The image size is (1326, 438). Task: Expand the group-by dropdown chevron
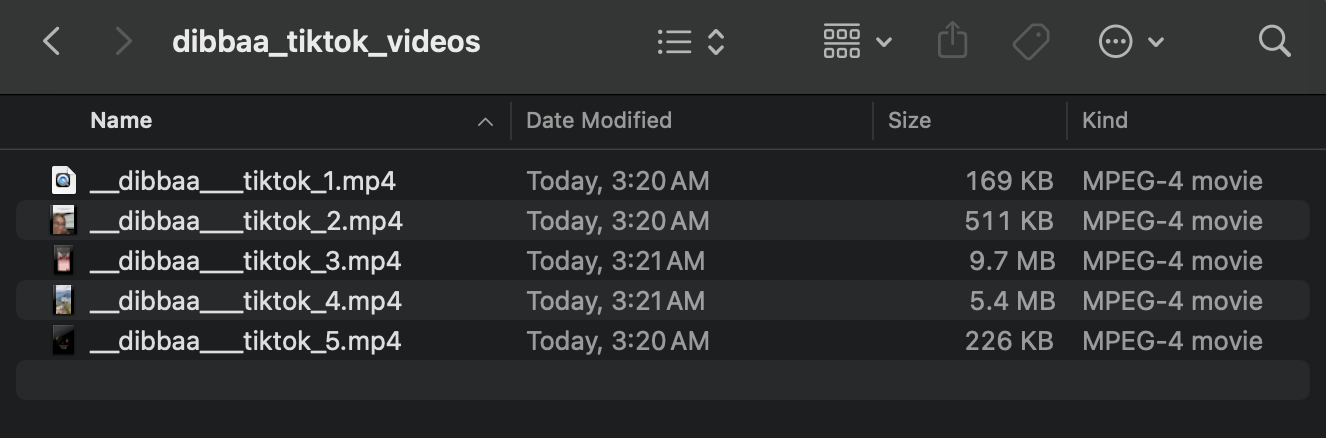tap(883, 42)
